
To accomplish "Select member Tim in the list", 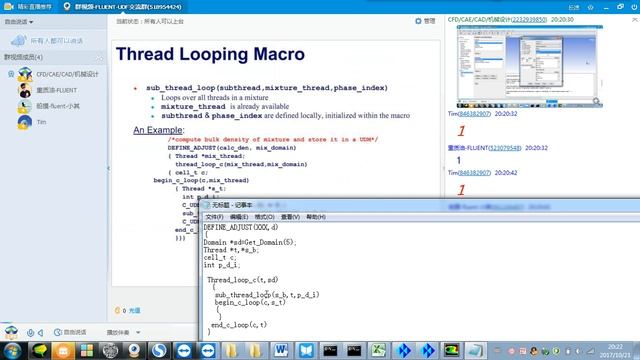I will point(41,122).
